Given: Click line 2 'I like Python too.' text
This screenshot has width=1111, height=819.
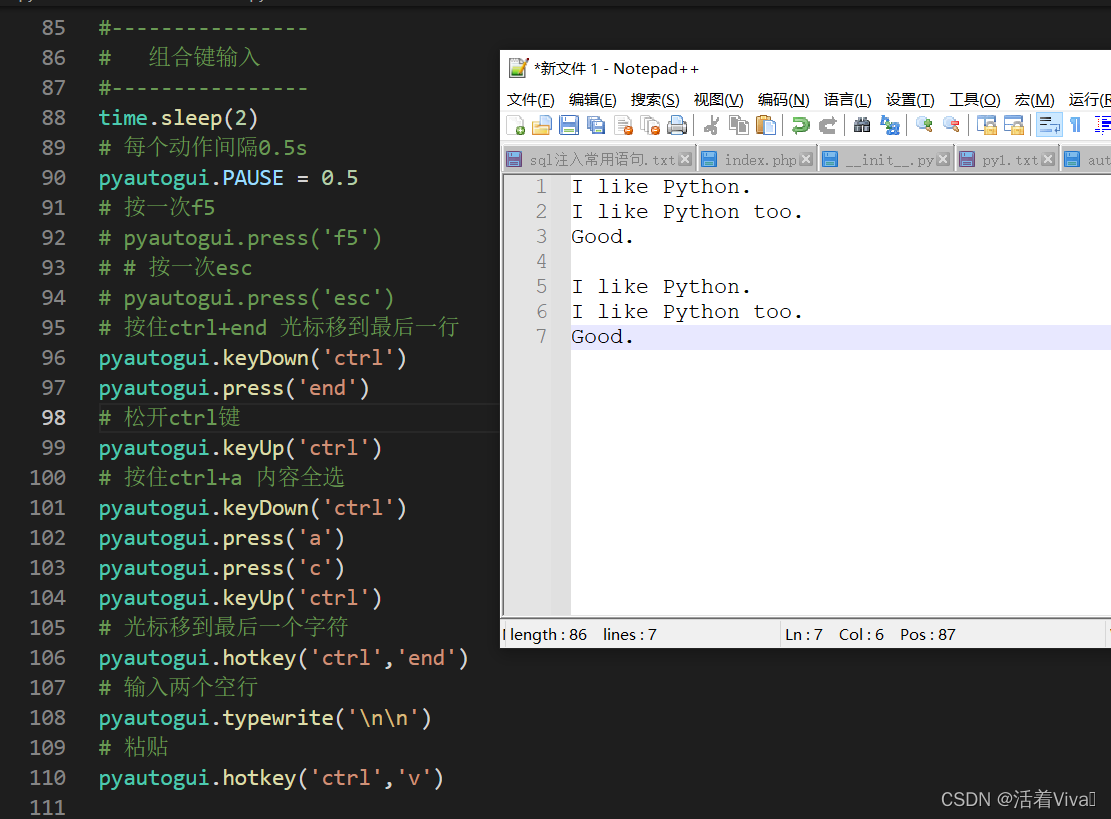Looking at the screenshot, I should (x=687, y=212).
